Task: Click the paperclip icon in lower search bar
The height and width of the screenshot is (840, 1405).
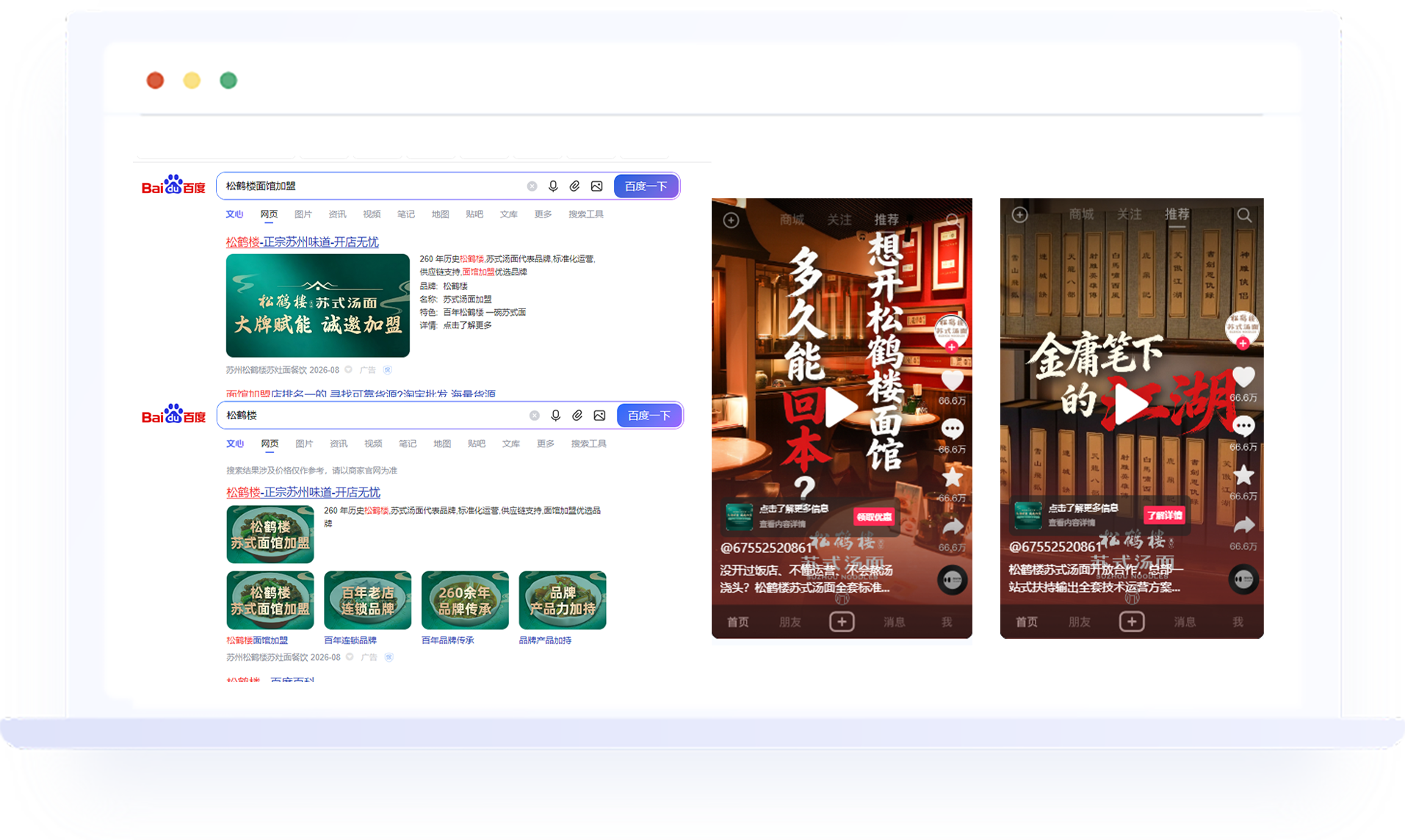Action: pos(577,416)
